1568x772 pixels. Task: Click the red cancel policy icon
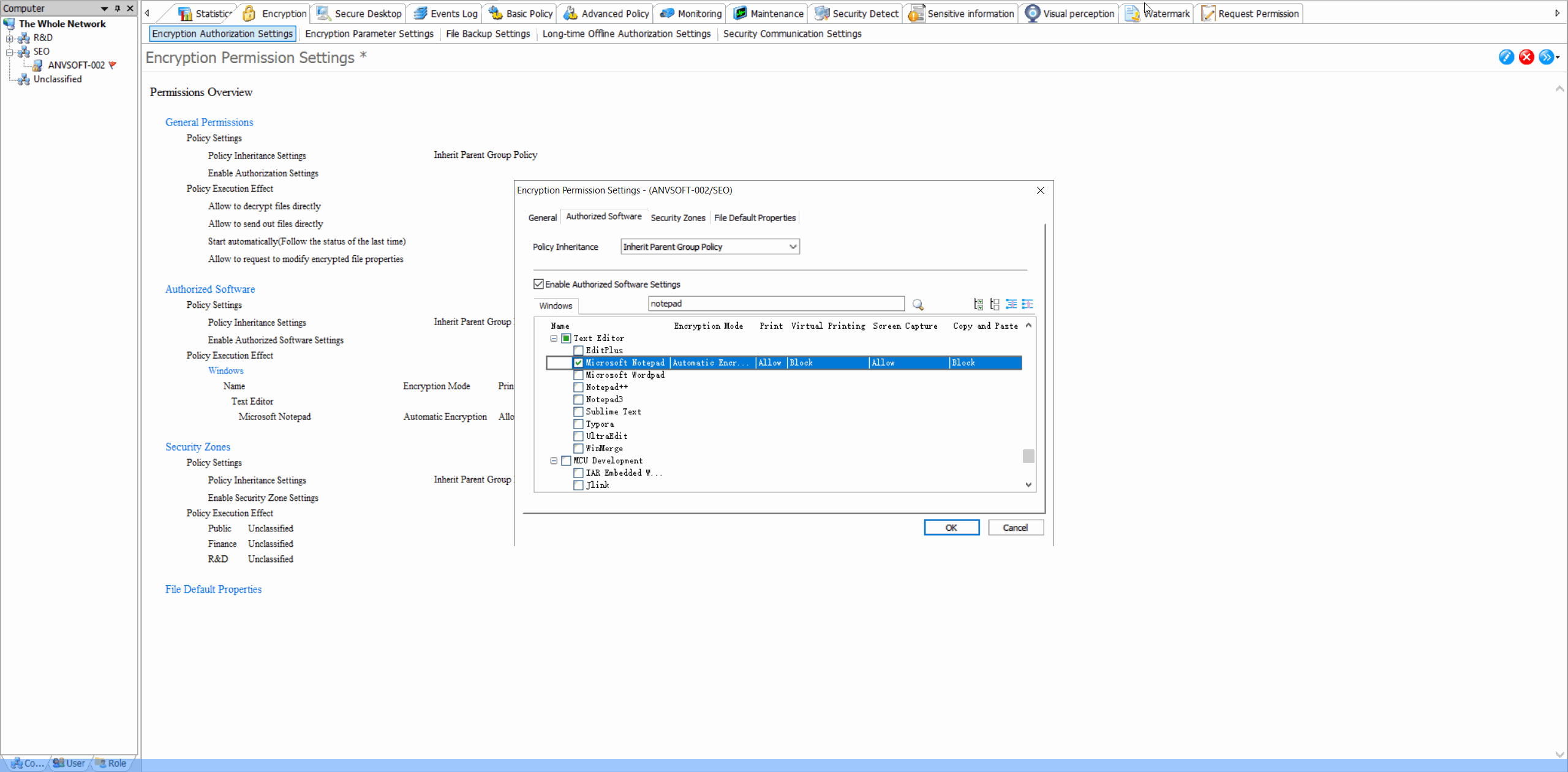pos(1526,57)
